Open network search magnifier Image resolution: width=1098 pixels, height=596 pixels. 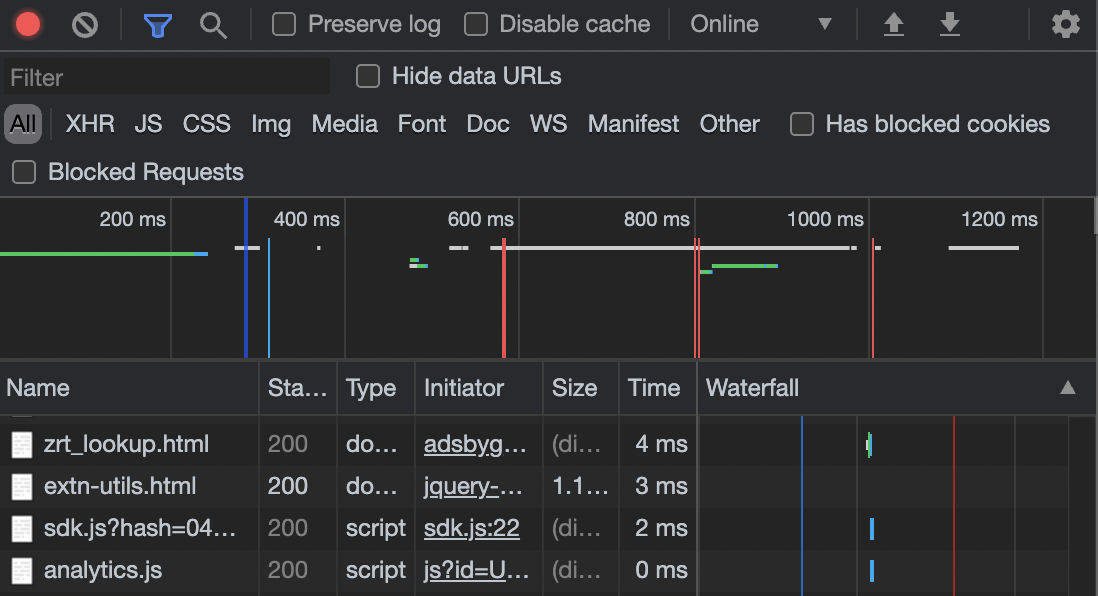click(x=213, y=25)
